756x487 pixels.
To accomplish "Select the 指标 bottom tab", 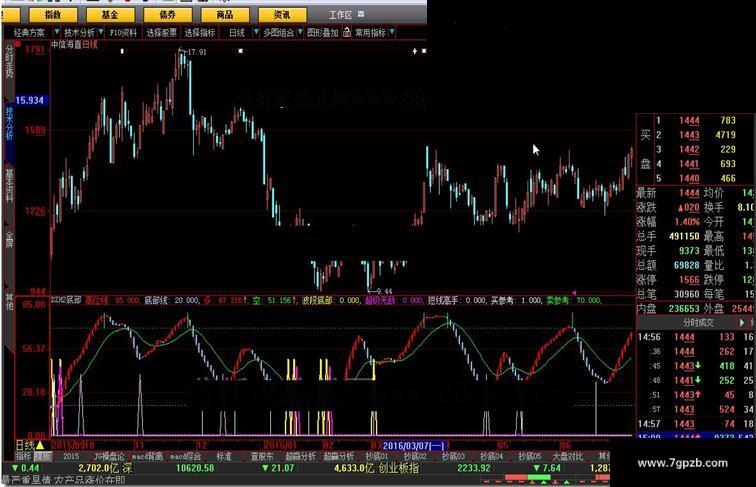I will click(x=23, y=456).
